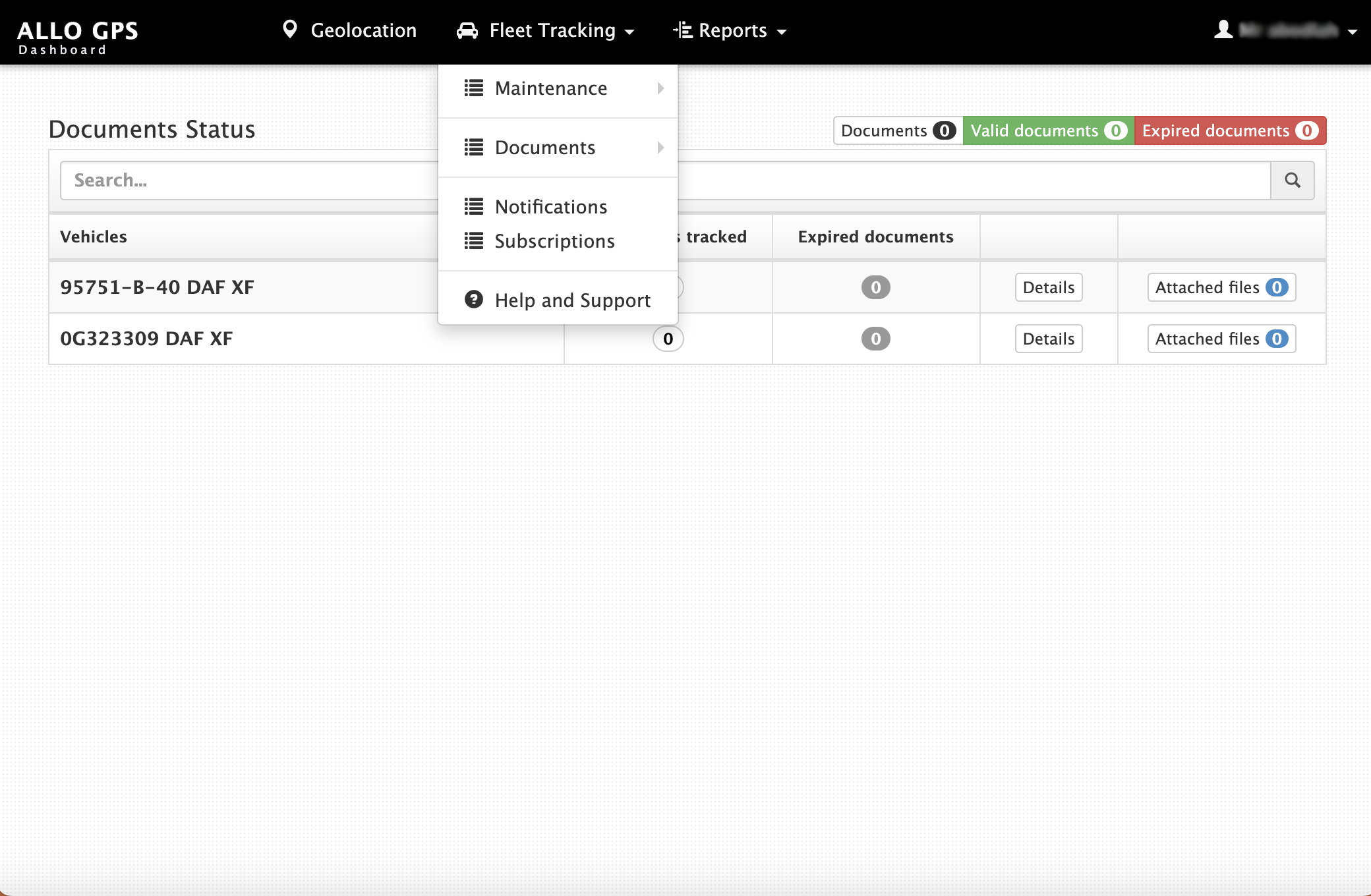Click the list icon beside Maintenance
Image resolution: width=1371 pixels, height=896 pixels.
pos(473,88)
